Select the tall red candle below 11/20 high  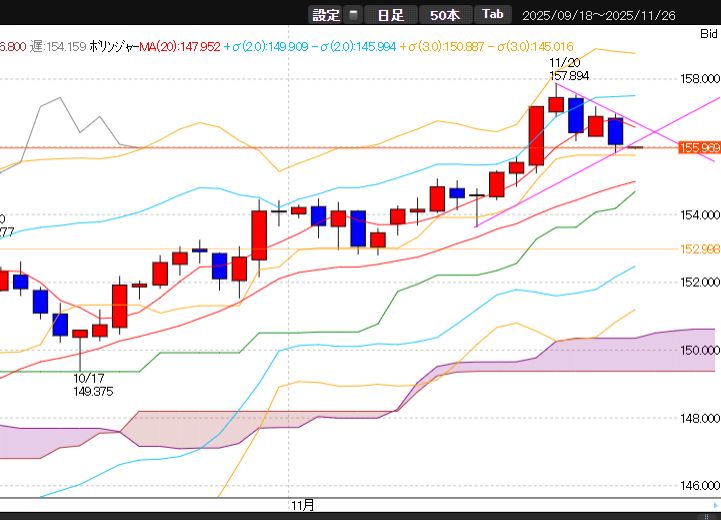click(537, 134)
